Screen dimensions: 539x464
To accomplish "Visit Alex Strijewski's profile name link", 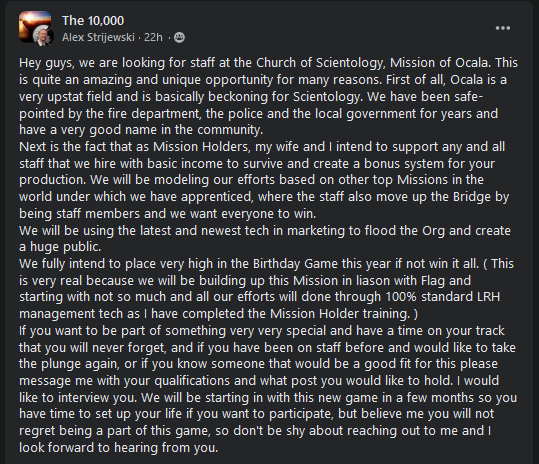I will pyautogui.click(x=98, y=37).
